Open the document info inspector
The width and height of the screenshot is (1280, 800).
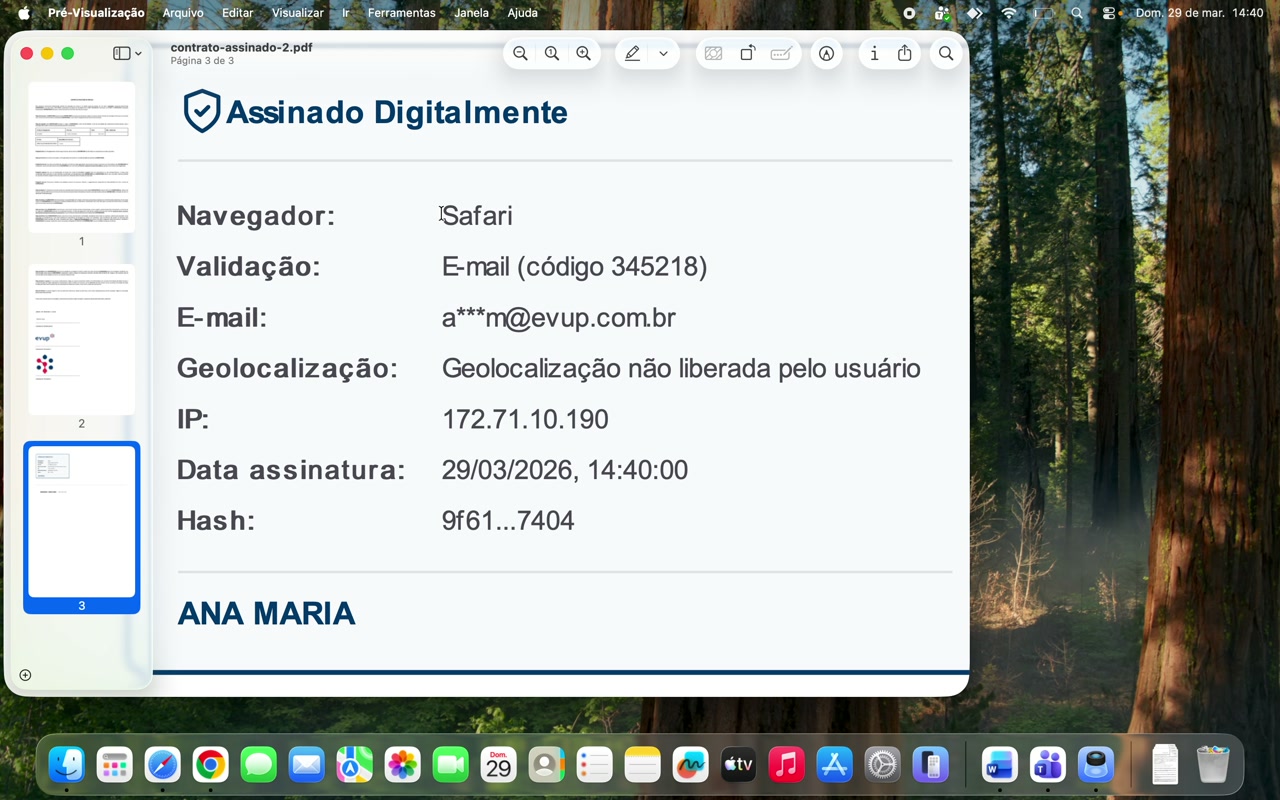874,54
